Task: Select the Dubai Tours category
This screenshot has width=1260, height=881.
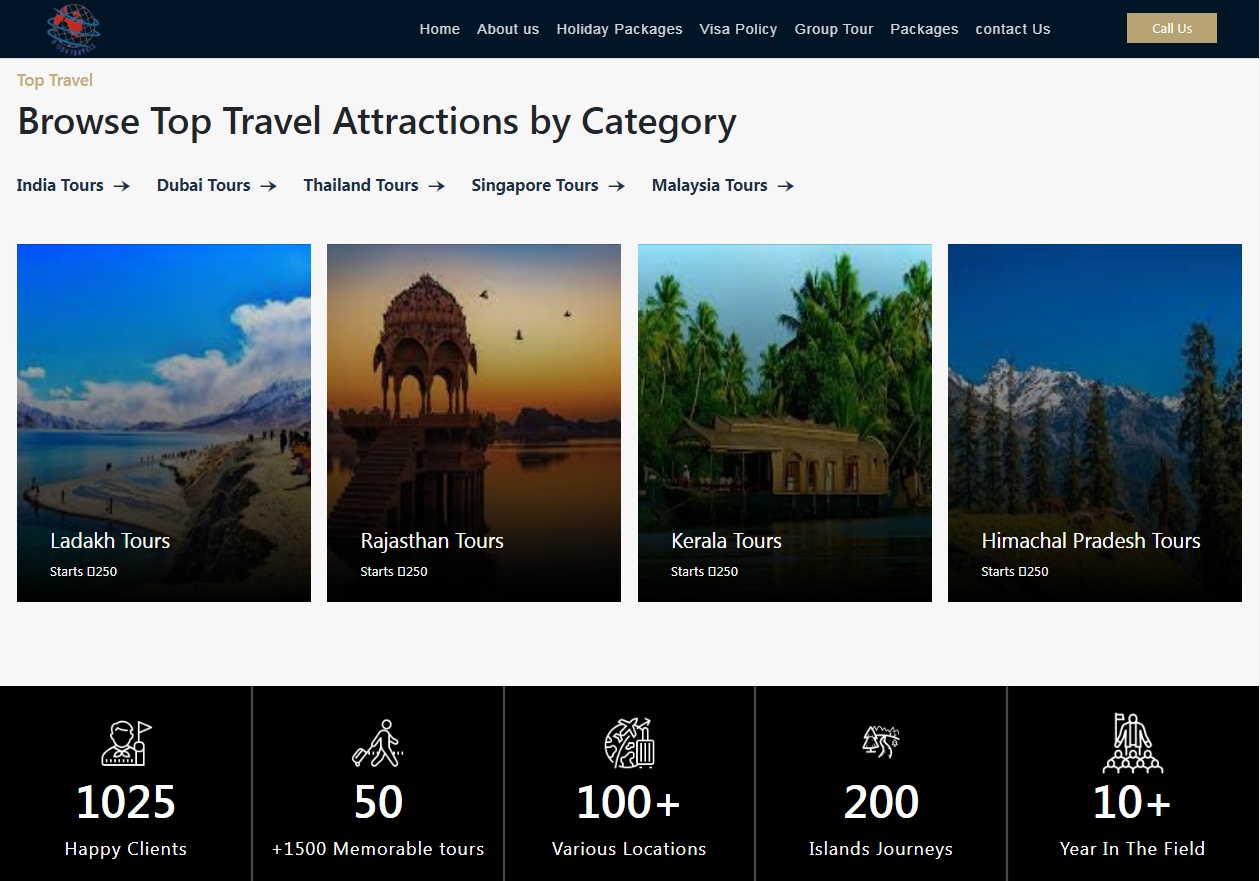Action: pos(203,185)
